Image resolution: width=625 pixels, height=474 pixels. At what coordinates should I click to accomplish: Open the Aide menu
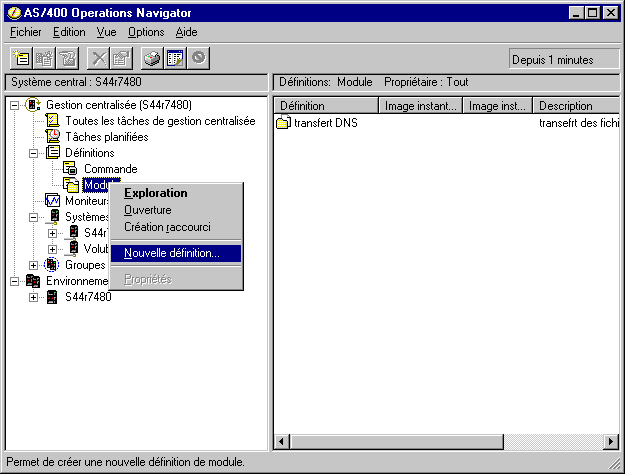187,32
